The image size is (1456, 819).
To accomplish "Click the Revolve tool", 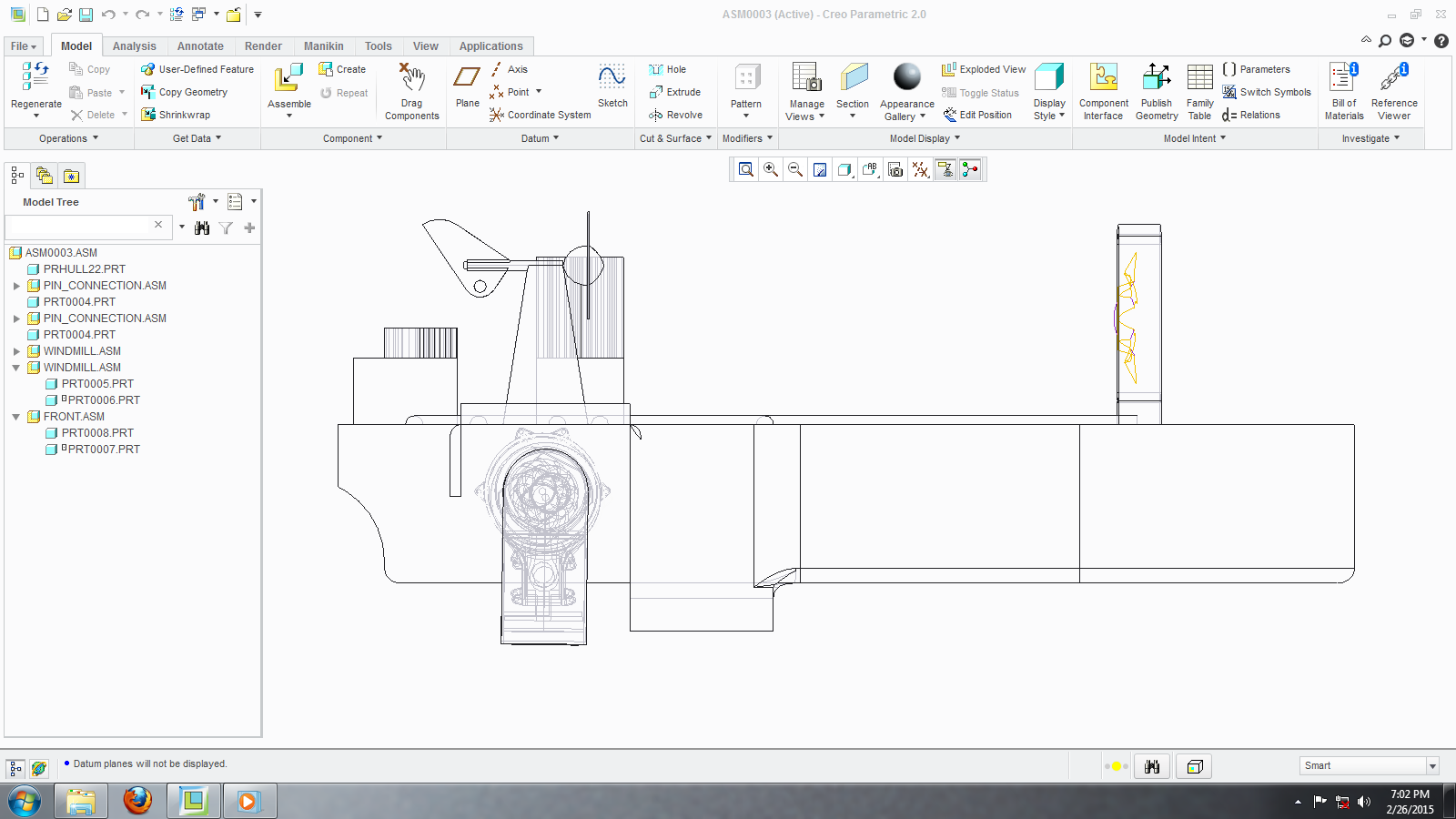I will click(676, 115).
